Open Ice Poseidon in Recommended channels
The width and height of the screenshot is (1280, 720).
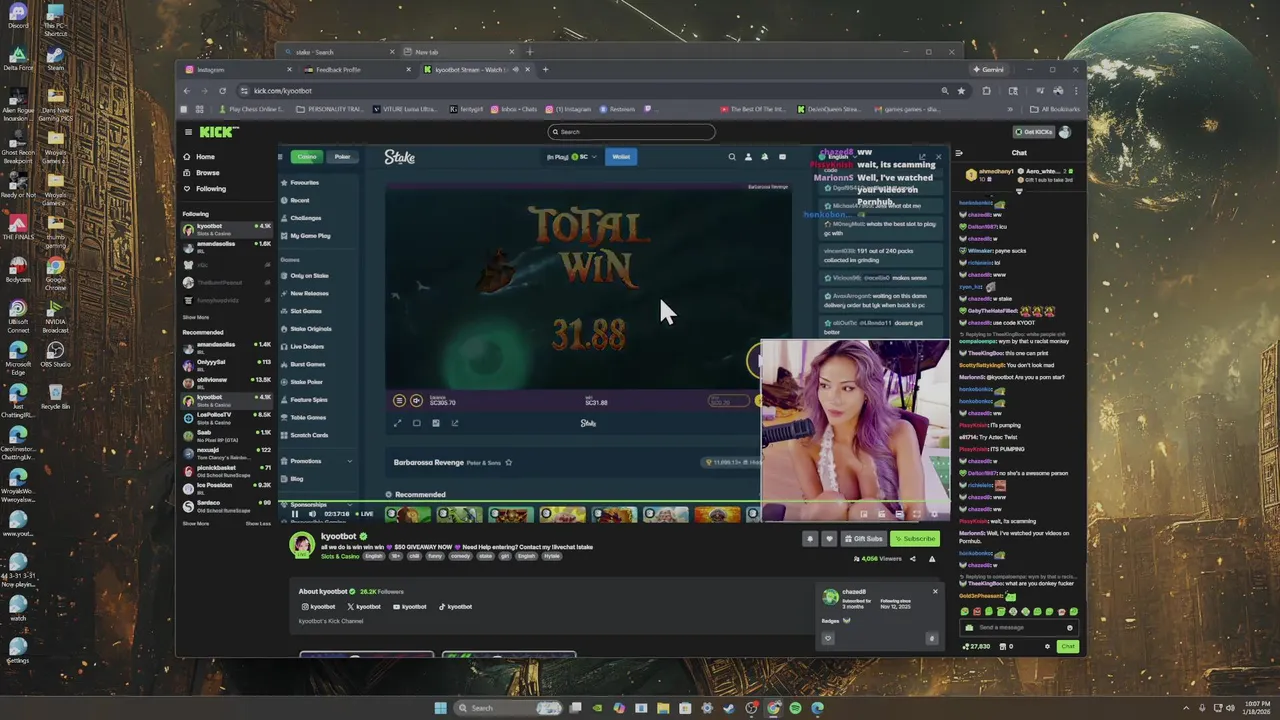point(226,487)
